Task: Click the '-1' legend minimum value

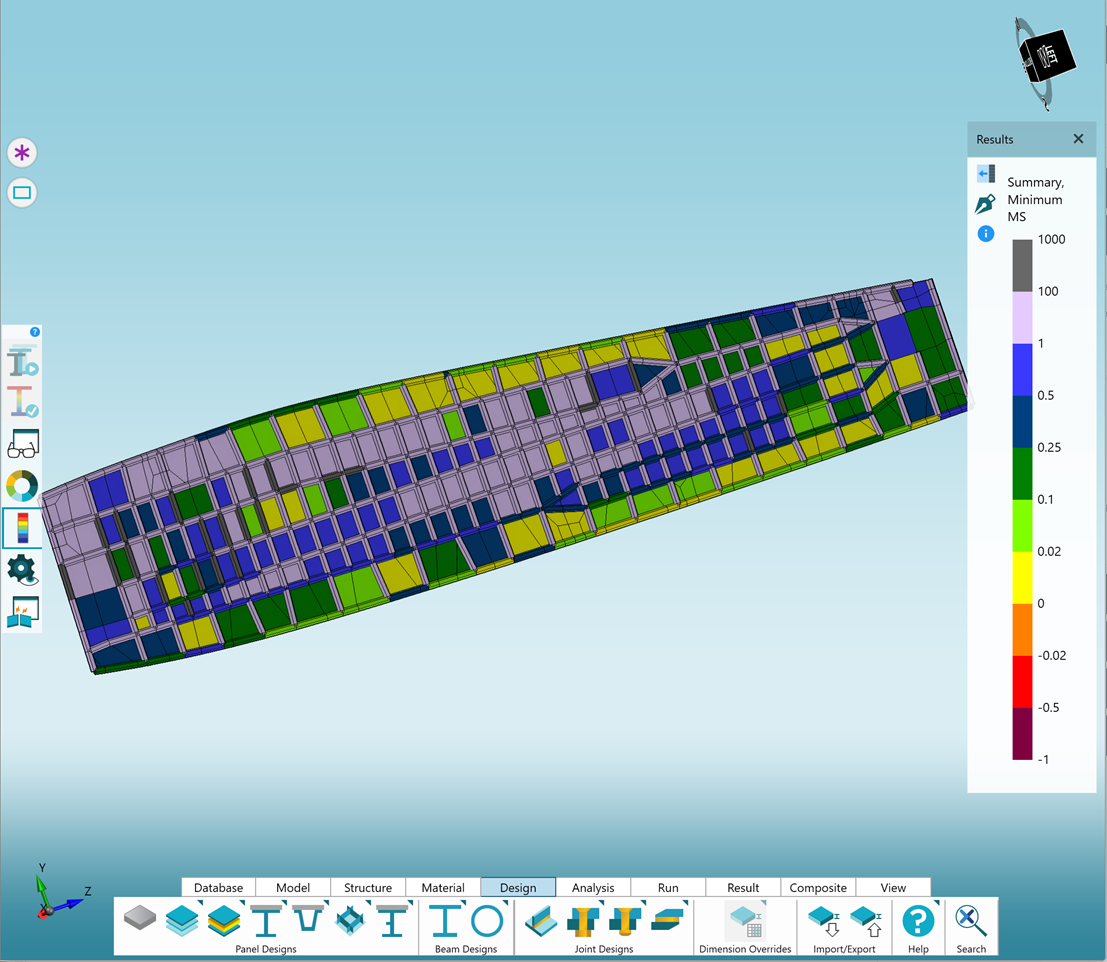Action: tap(1043, 759)
